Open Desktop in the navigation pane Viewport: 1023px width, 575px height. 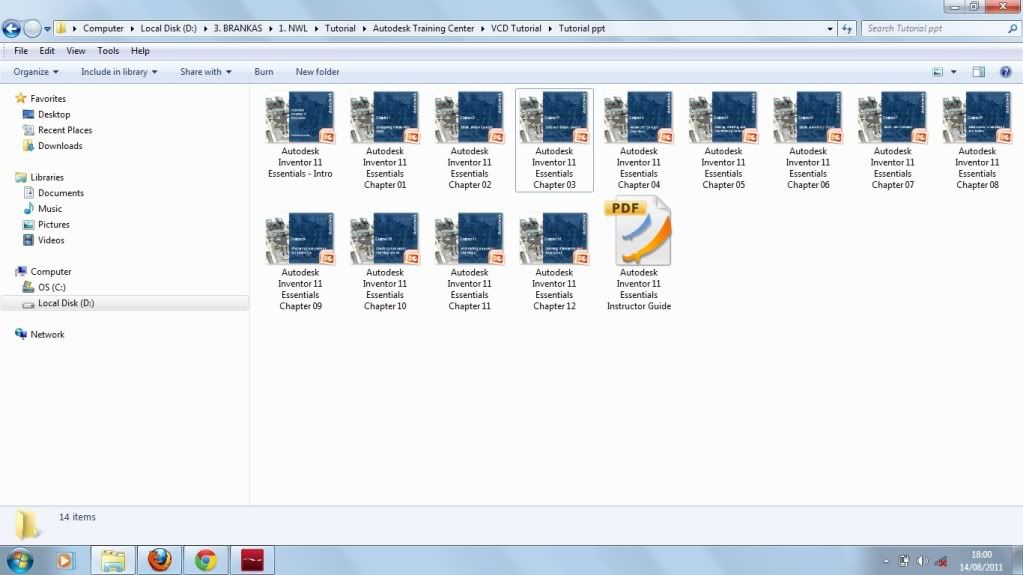pos(47,114)
